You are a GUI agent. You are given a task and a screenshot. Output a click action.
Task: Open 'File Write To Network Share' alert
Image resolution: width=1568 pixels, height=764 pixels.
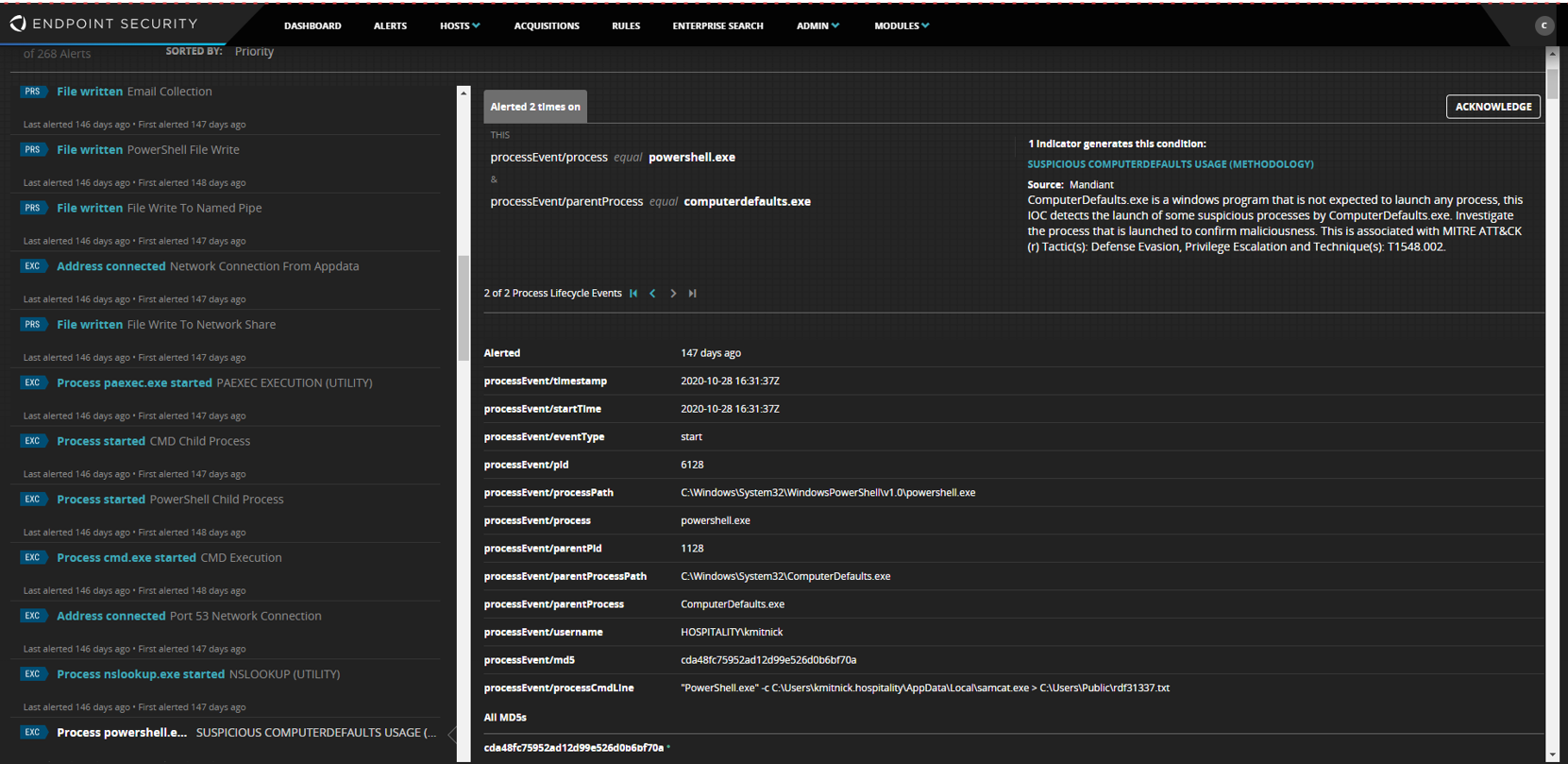(x=166, y=325)
